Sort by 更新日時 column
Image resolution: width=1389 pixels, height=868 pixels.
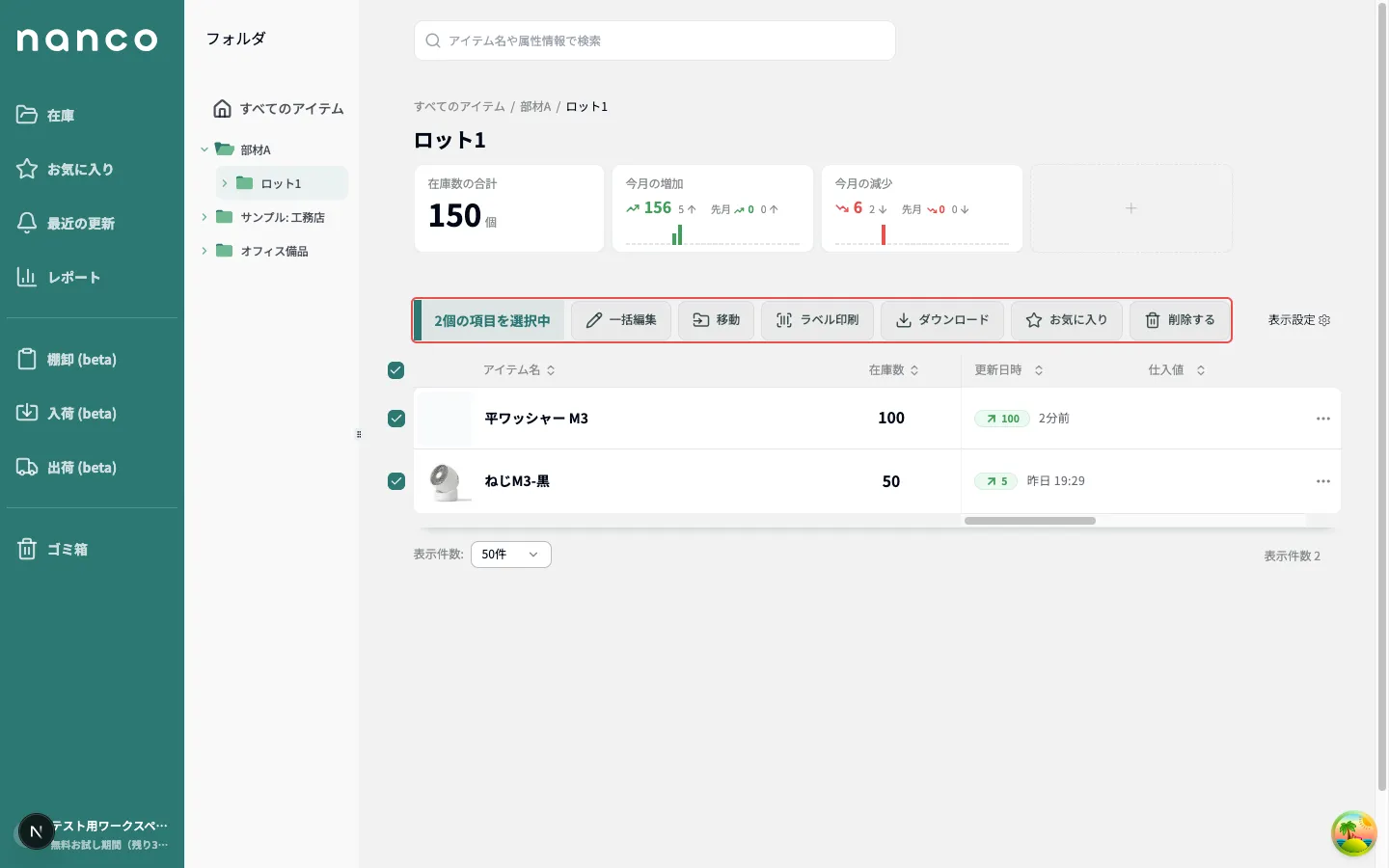tap(1009, 370)
